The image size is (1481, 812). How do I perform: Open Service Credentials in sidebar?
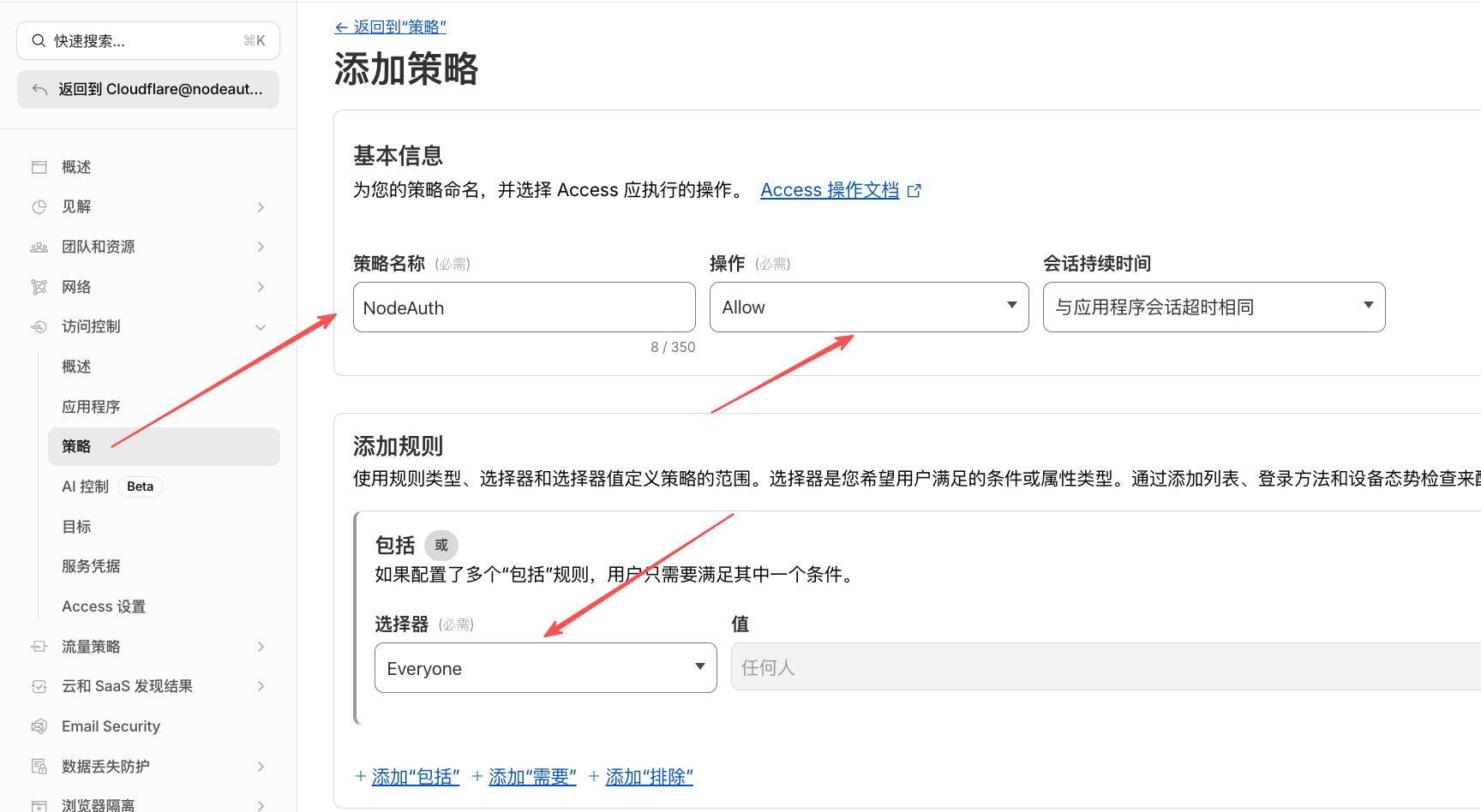[91, 566]
